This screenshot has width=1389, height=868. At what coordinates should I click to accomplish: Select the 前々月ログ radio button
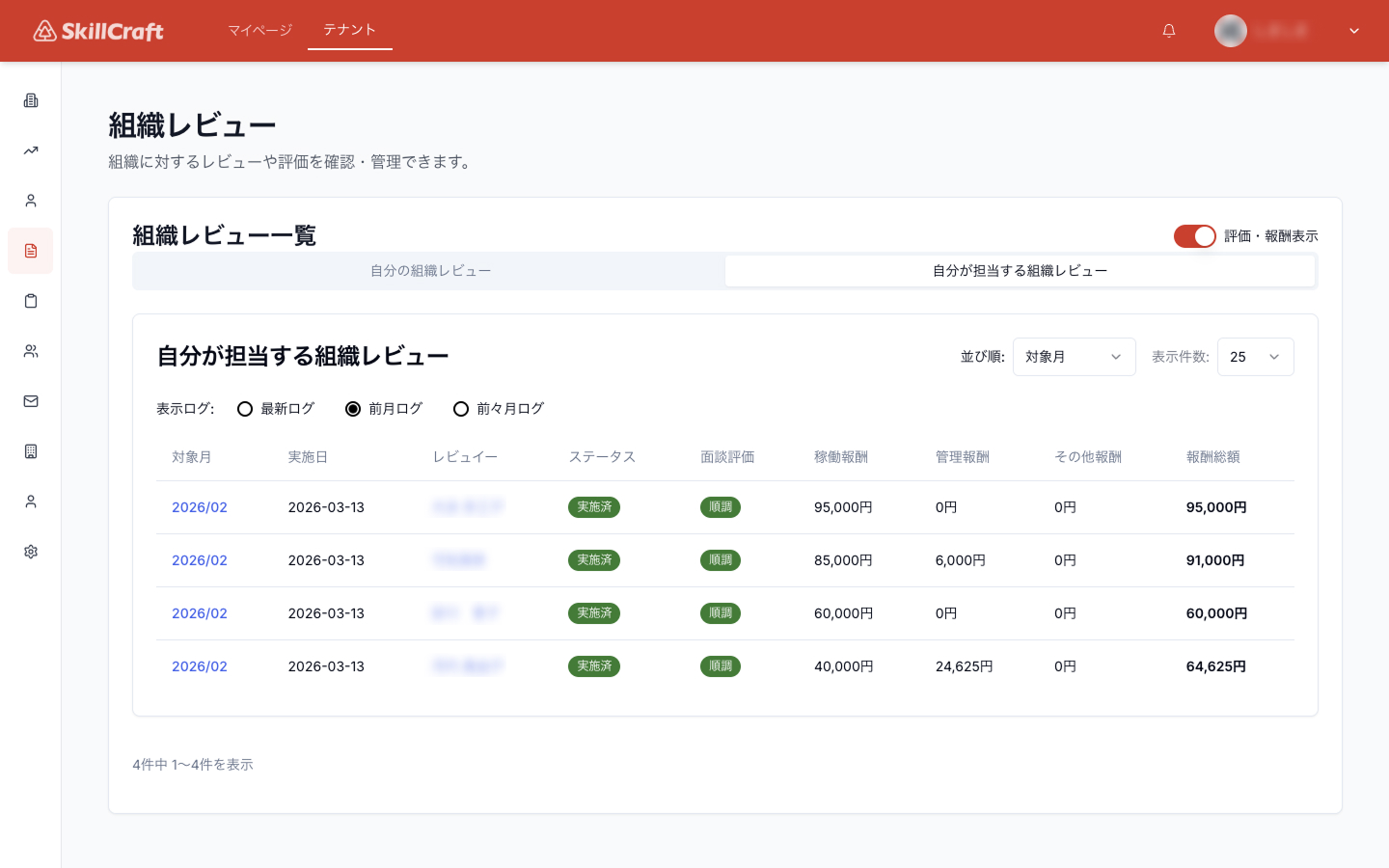pyautogui.click(x=461, y=408)
